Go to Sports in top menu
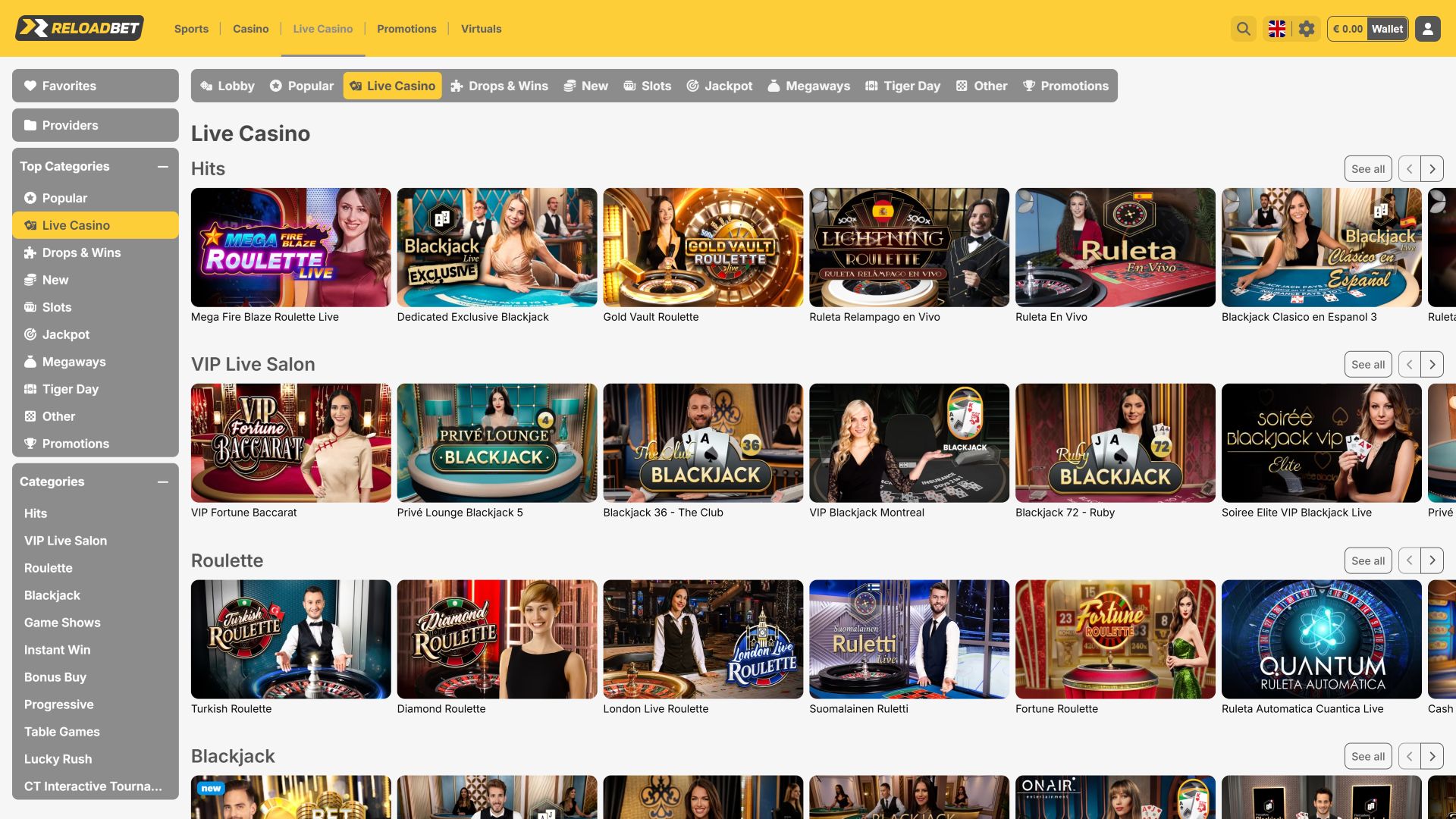Screen dimensions: 1456x819 coord(191,29)
